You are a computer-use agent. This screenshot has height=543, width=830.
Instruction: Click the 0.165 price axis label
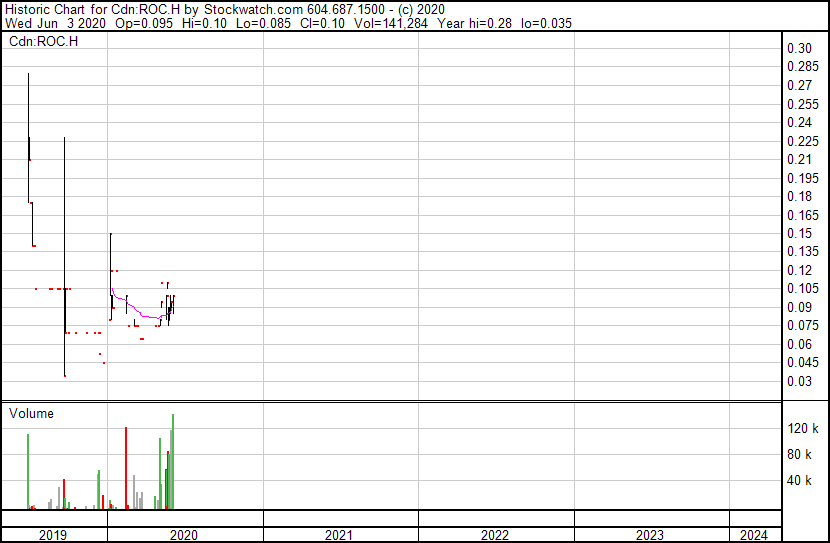pos(803,215)
